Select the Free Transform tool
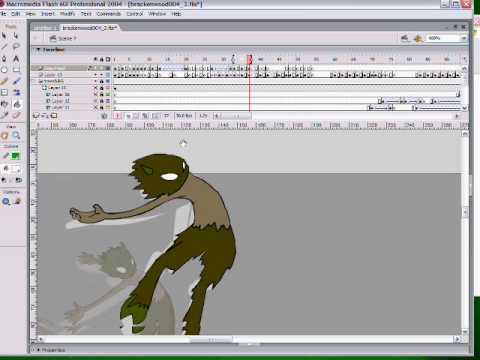 [x=4, y=93]
